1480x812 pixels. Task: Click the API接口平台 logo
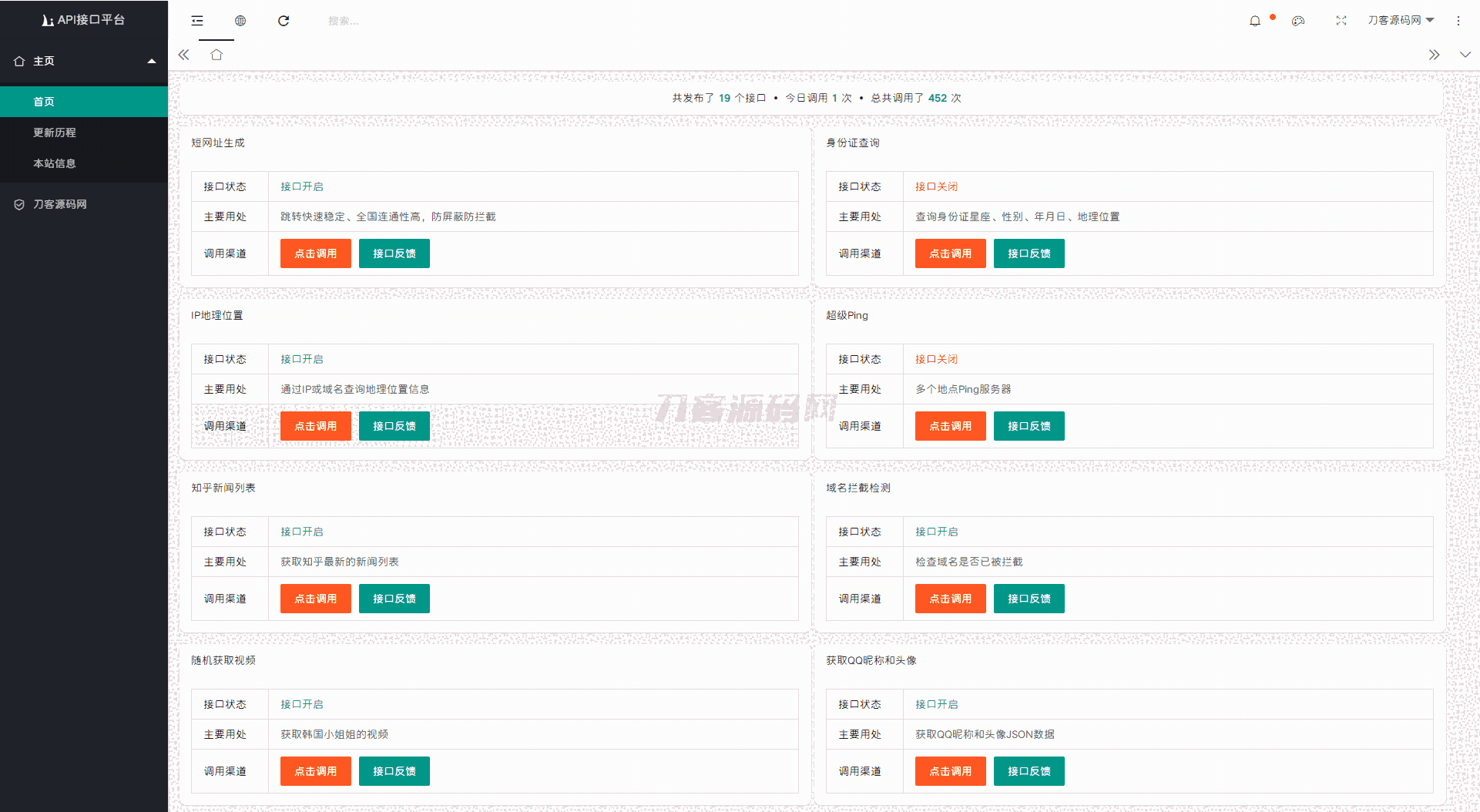(x=84, y=20)
